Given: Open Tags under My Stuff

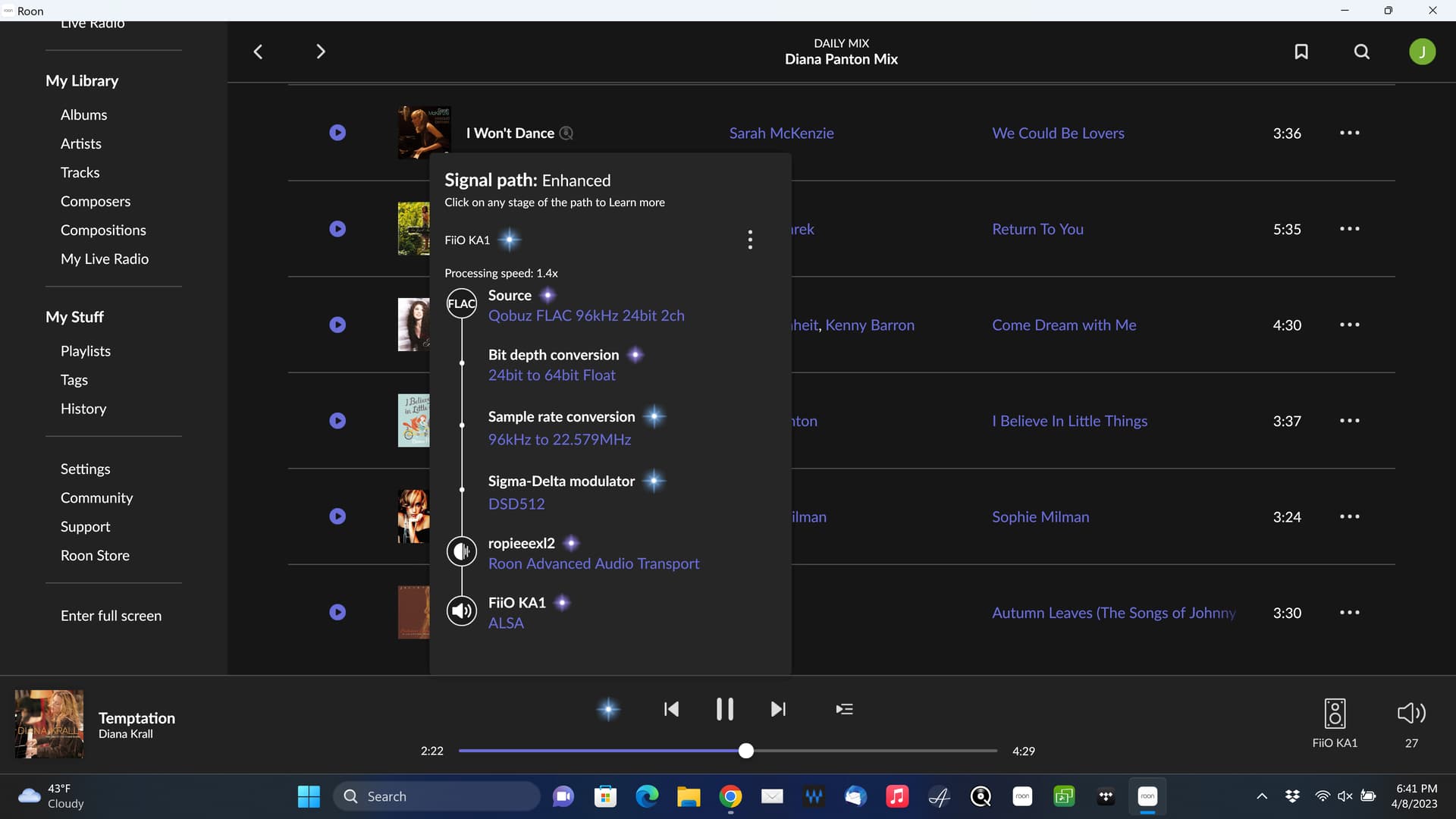Looking at the screenshot, I should pyautogui.click(x=74, y=380).
